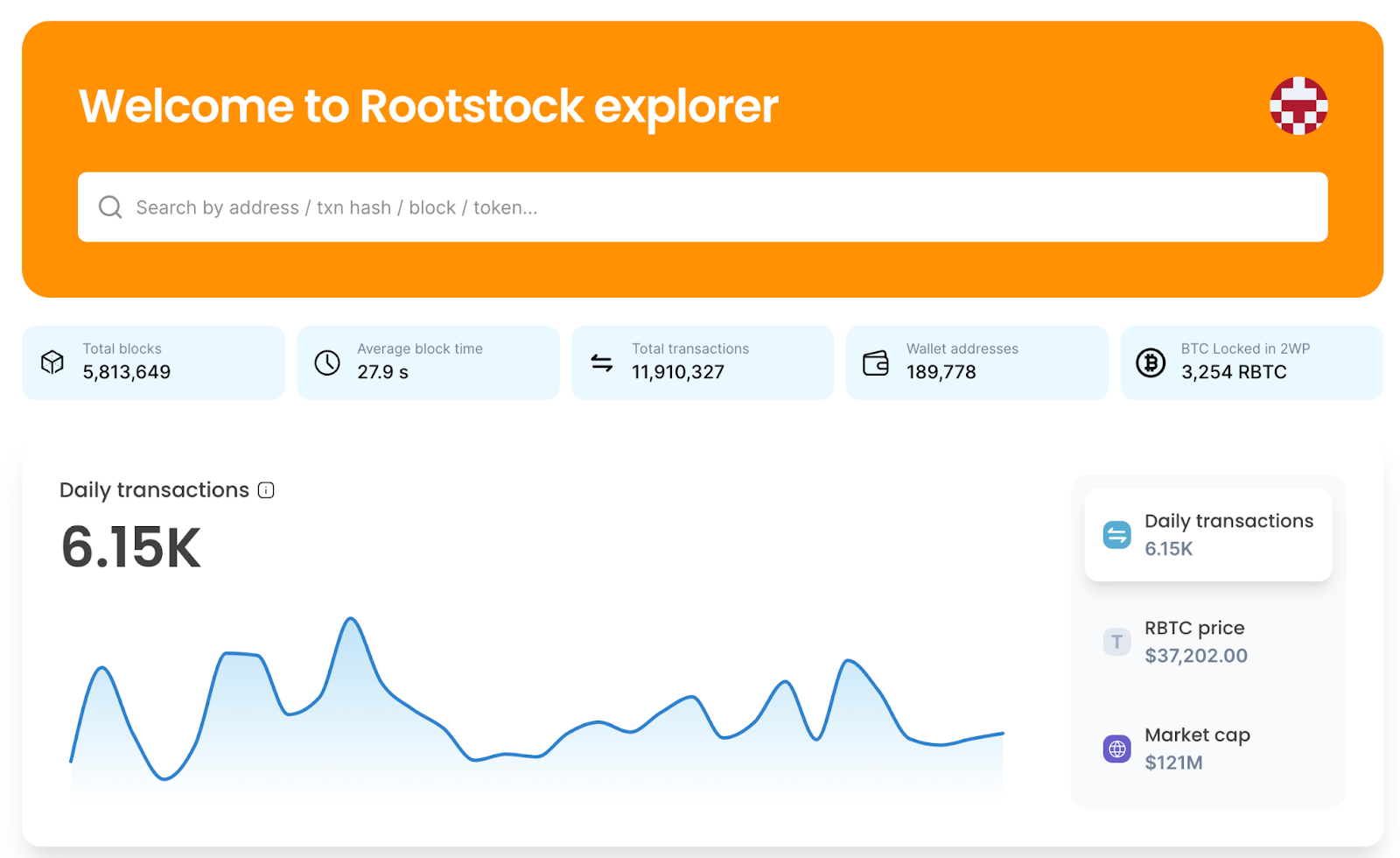Click the Wallet addresses wallet icon
The image size is (1400, 858).
tap(877, 362)
